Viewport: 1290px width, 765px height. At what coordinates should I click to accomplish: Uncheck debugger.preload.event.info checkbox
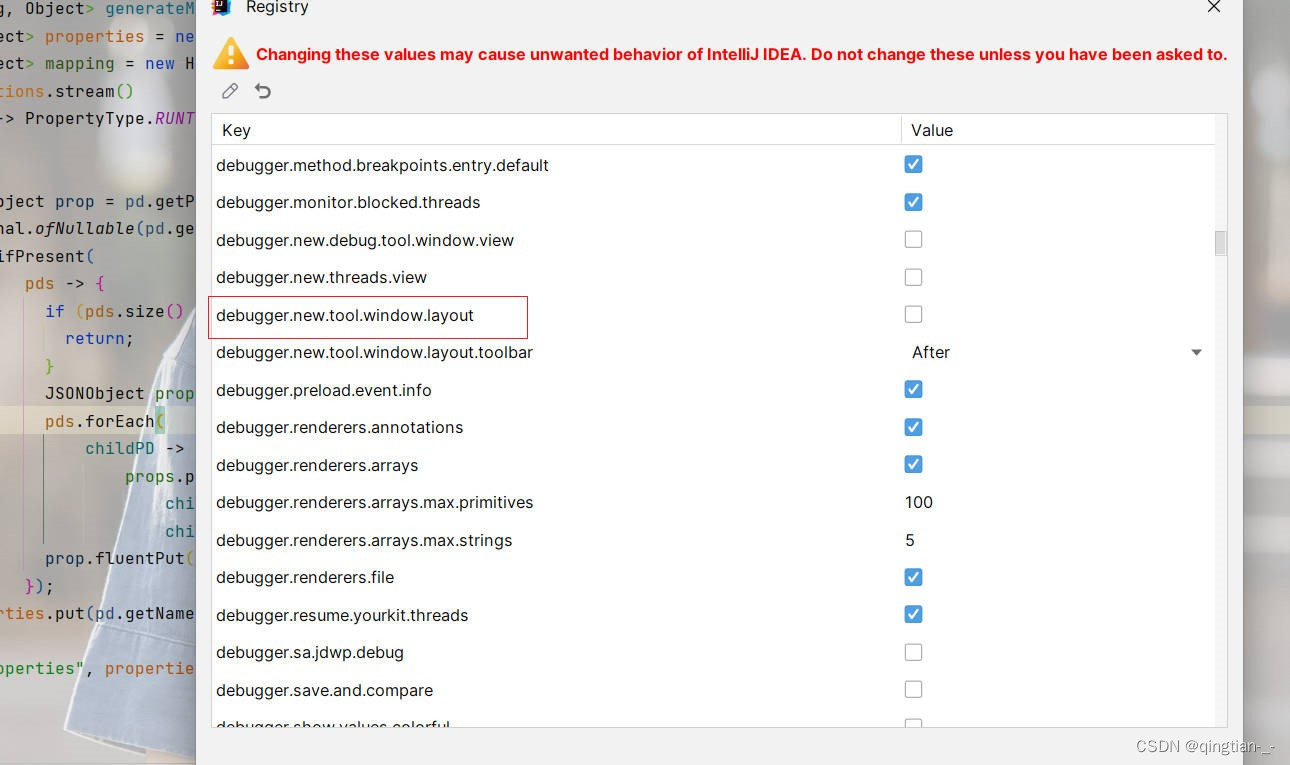tap(913, 389)
